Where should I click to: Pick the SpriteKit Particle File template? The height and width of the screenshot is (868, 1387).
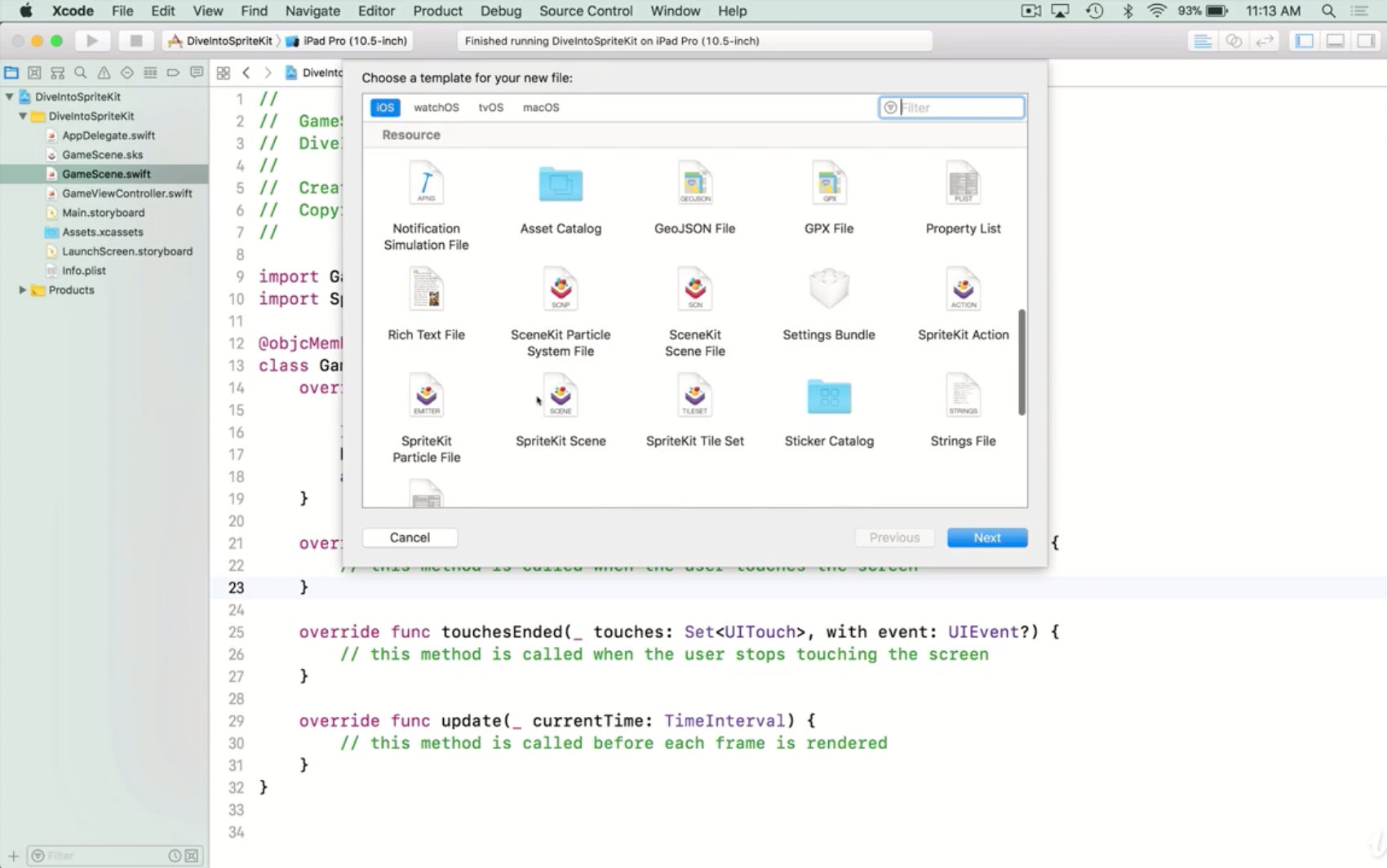coord(426,418)
